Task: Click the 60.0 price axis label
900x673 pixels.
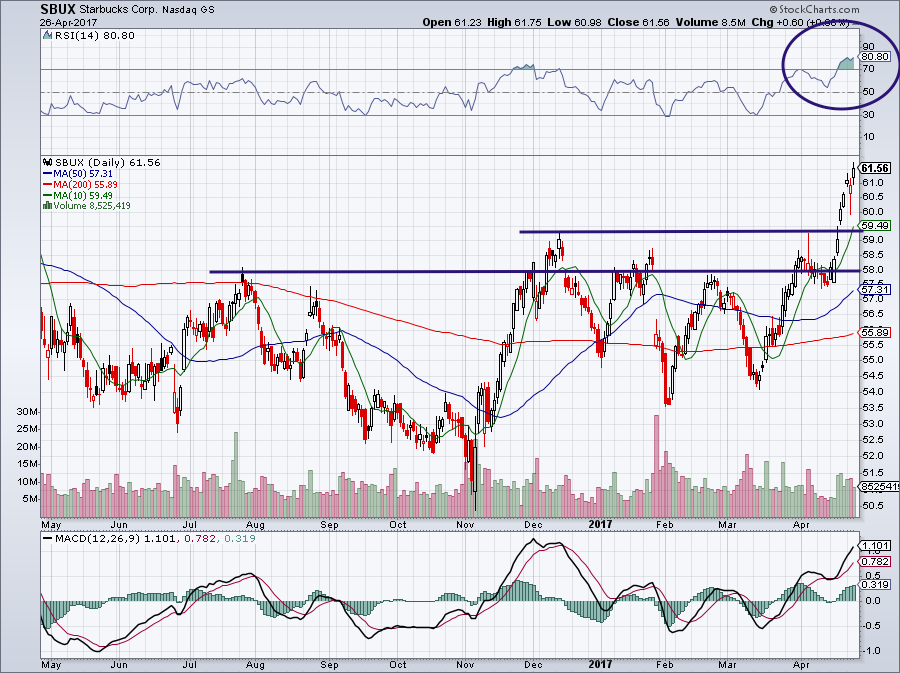Action: pyautogui.click(x=872, y=211)
